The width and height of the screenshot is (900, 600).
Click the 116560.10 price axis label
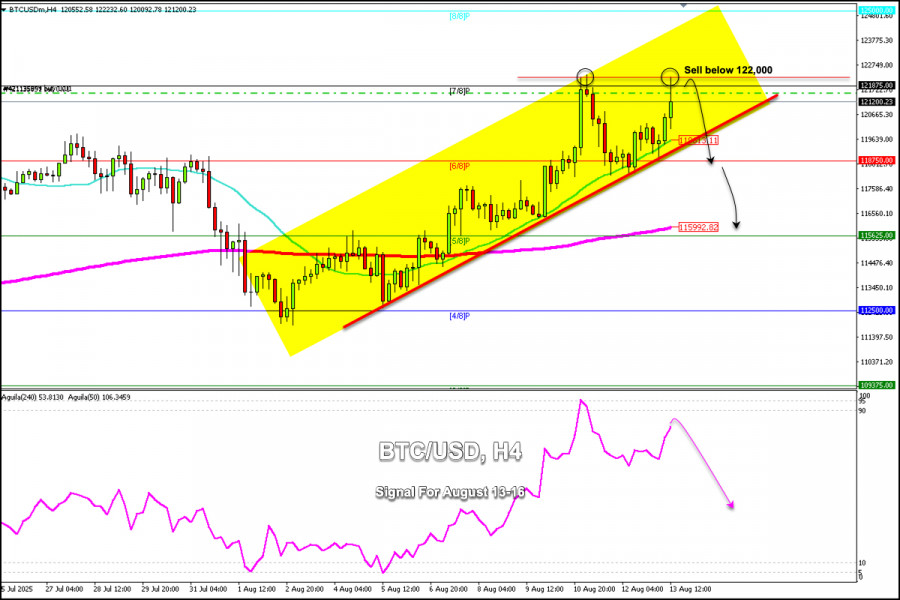[x=876, y=213]
